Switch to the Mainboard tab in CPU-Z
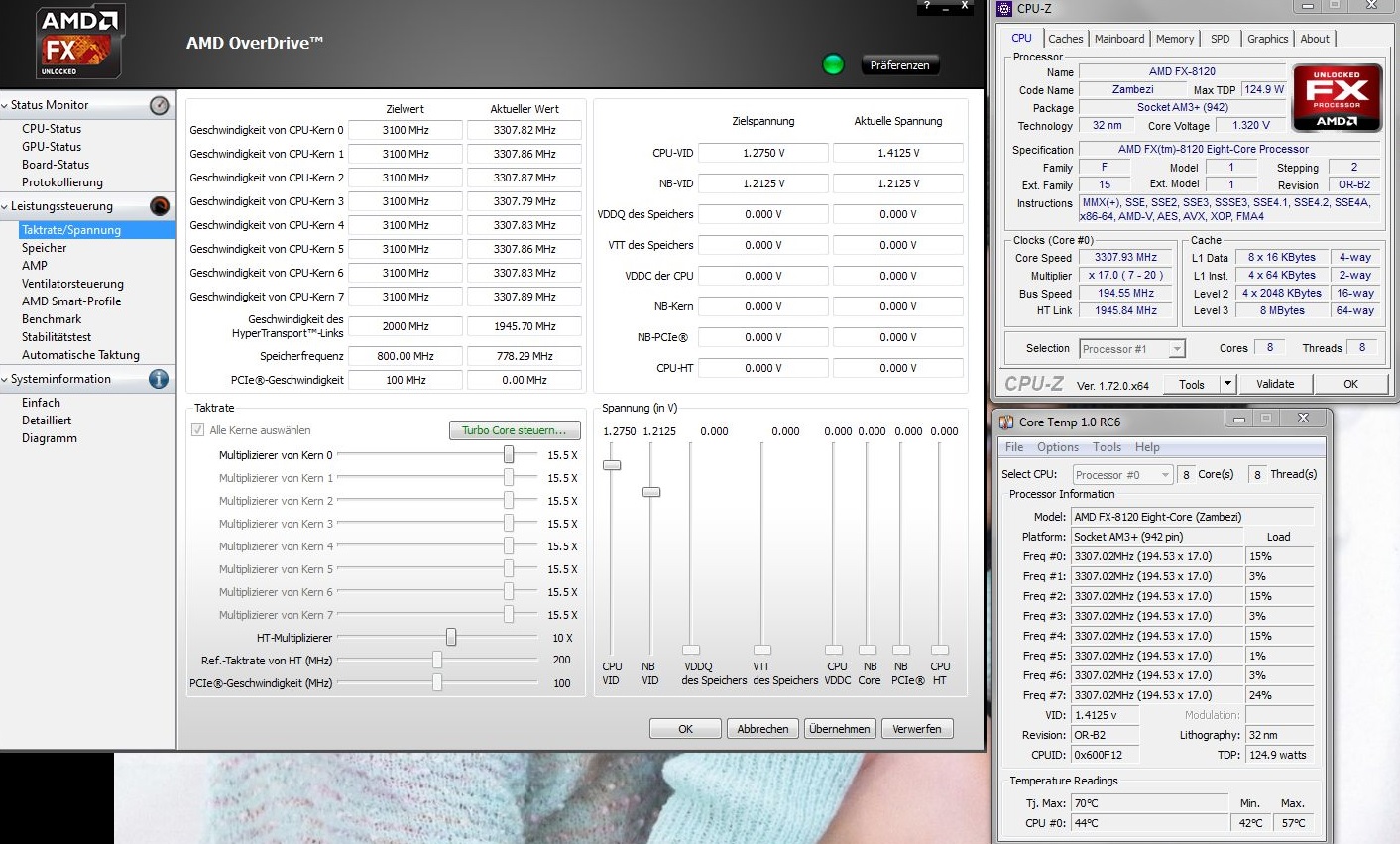1400x844 pixels. 1119,39
